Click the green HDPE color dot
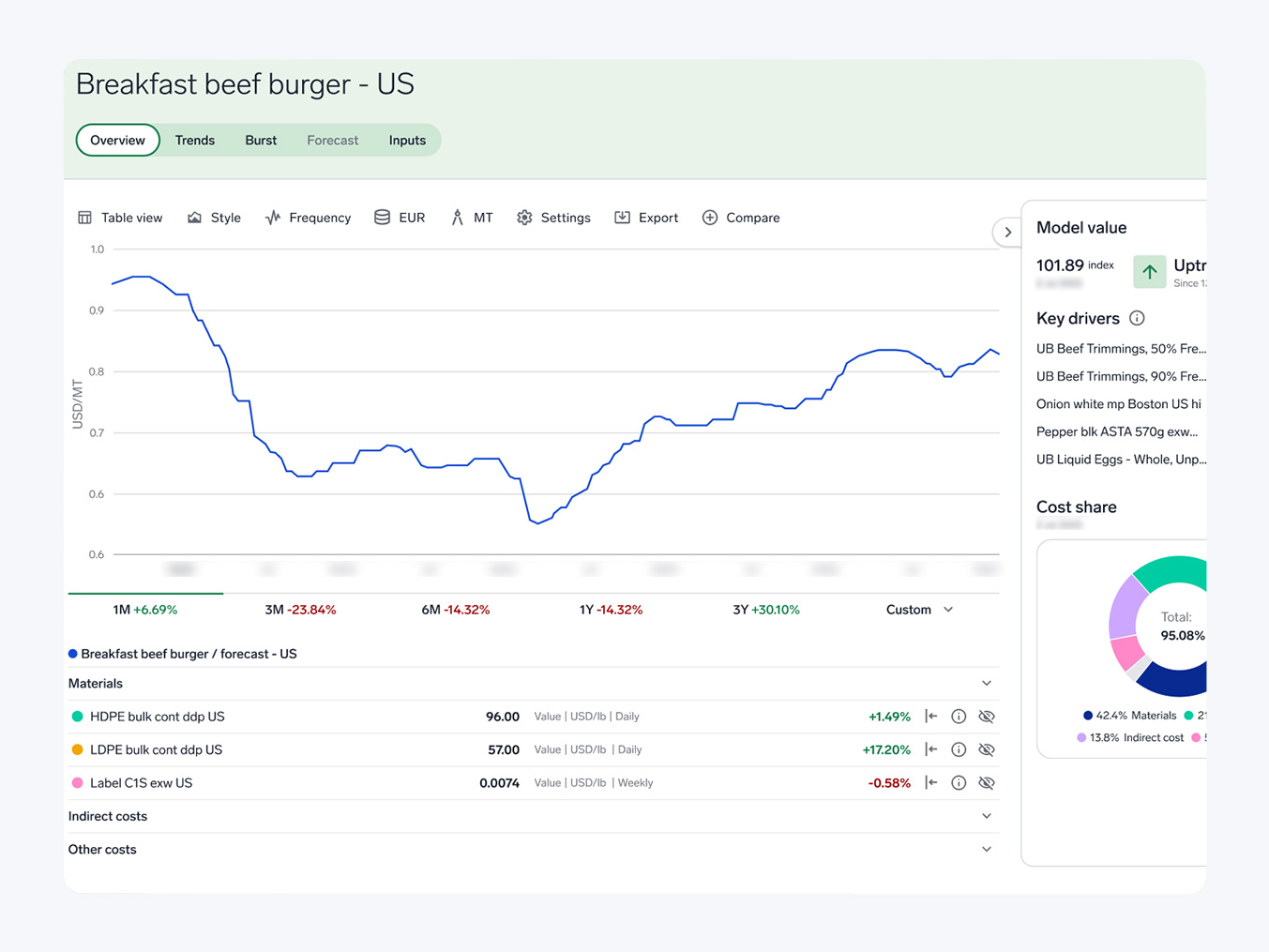The height and width of the screenshot is (952, 1269). (78, 717)
